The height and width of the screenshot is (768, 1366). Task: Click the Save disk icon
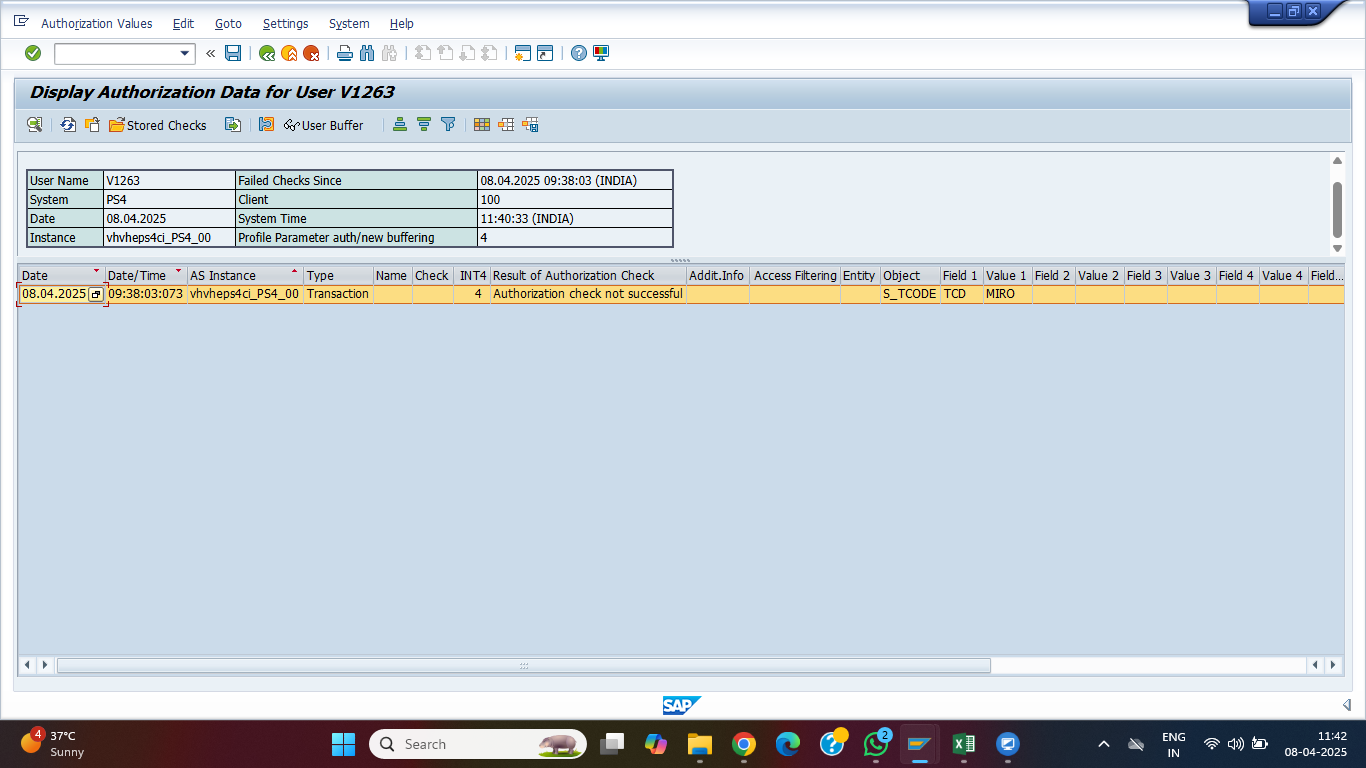coord(233,53)
